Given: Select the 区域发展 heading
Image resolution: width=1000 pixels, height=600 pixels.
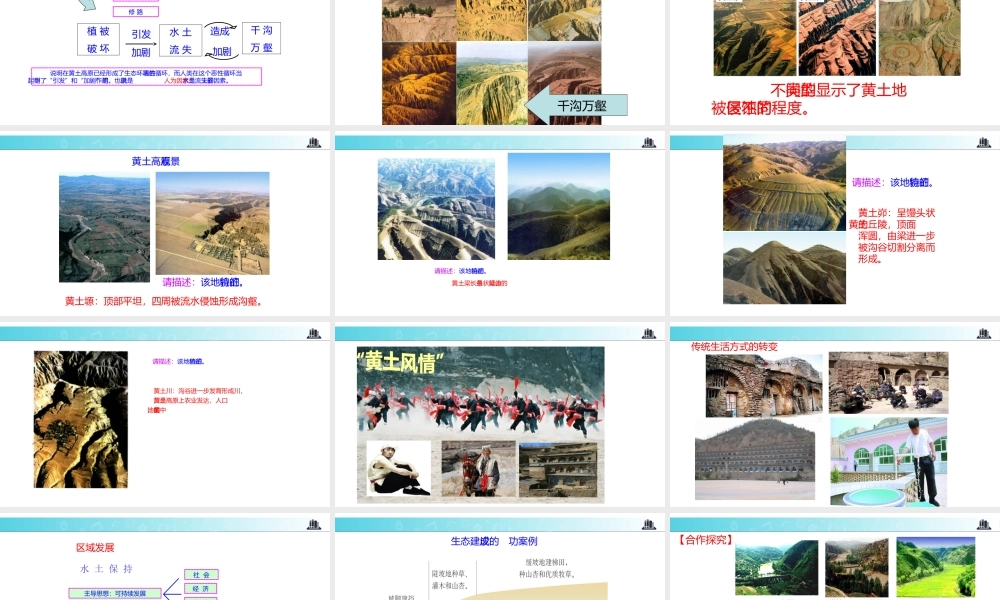Looking at the screenshot, I should click(95, 548).
